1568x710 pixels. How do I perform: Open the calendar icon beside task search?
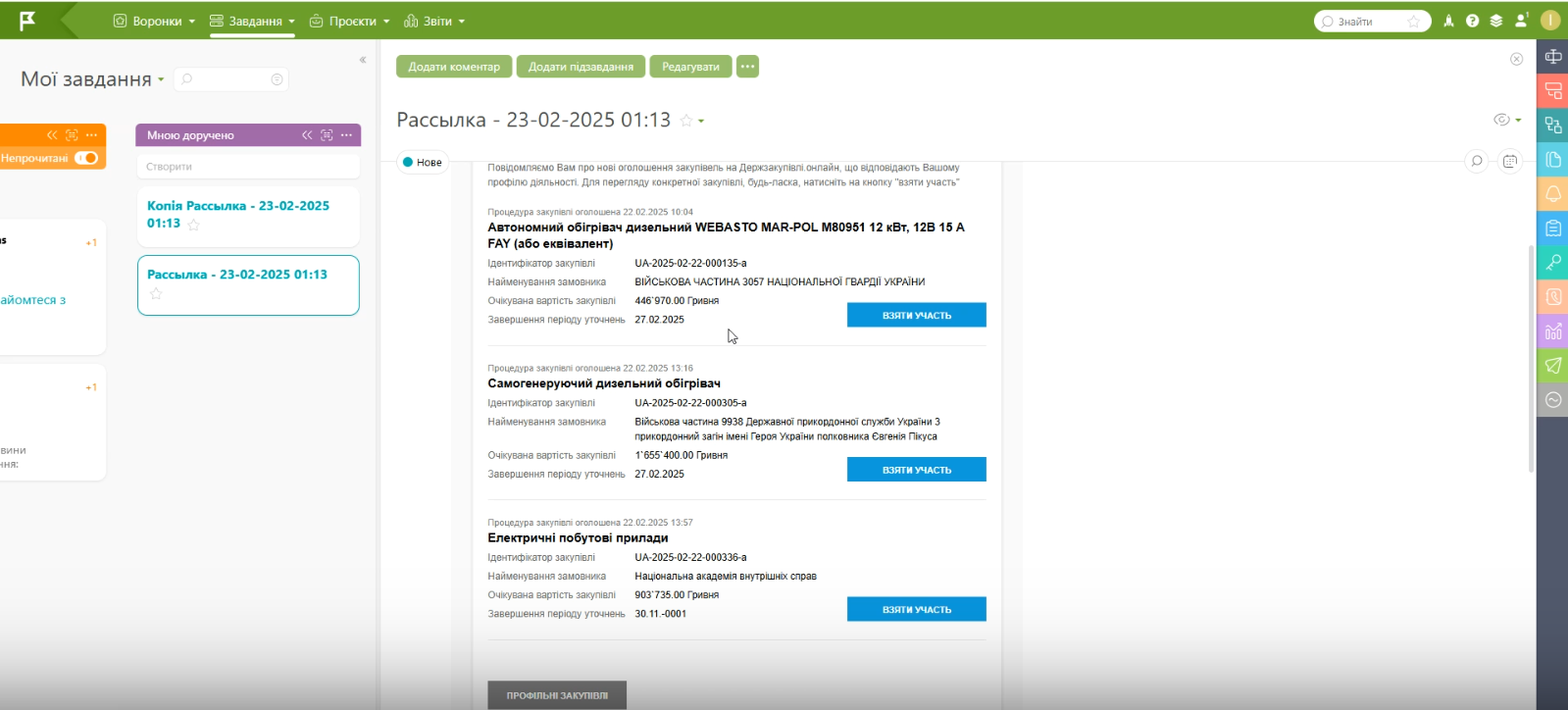[1510, 162]
